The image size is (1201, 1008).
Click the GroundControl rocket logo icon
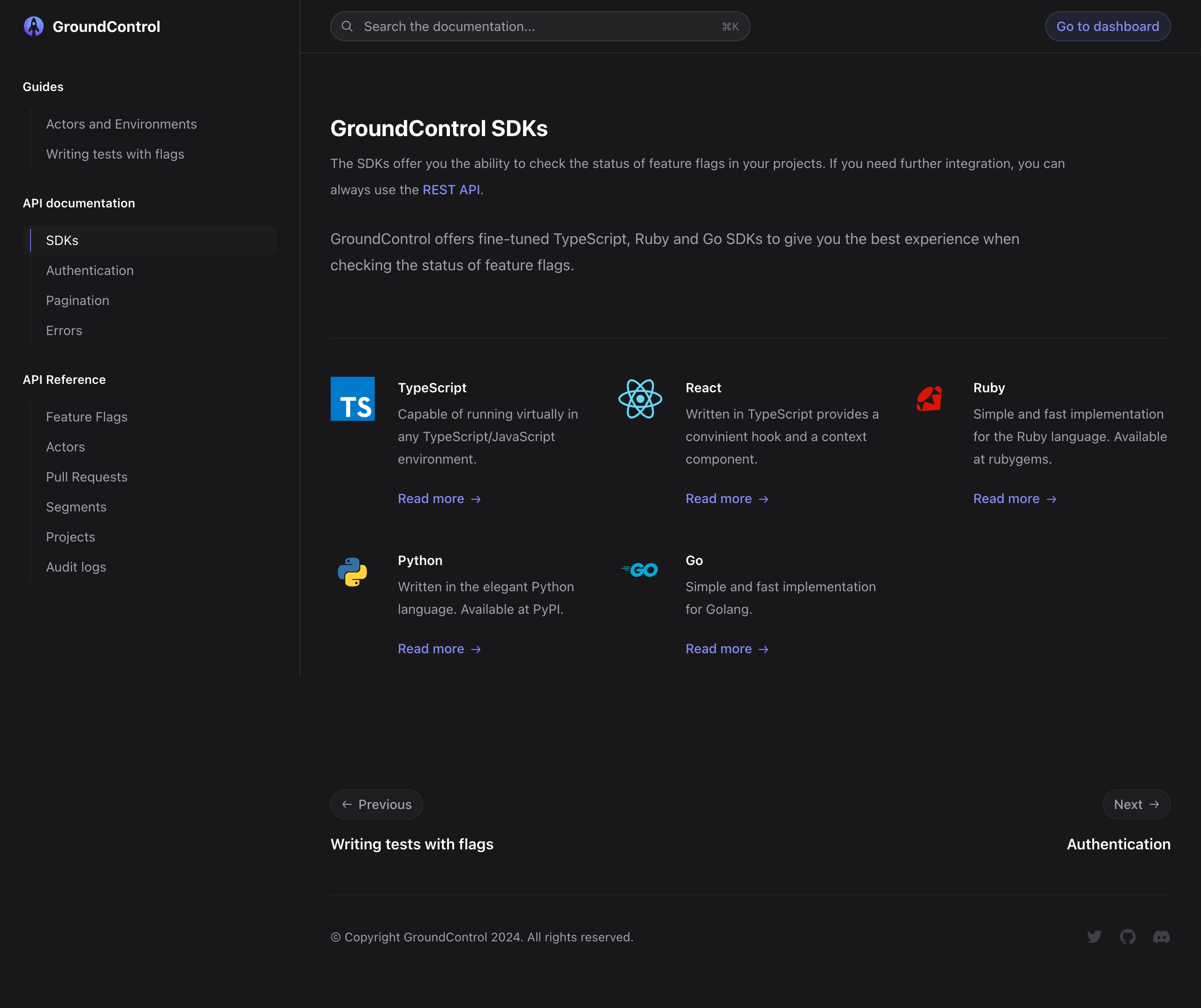[34, 26]
